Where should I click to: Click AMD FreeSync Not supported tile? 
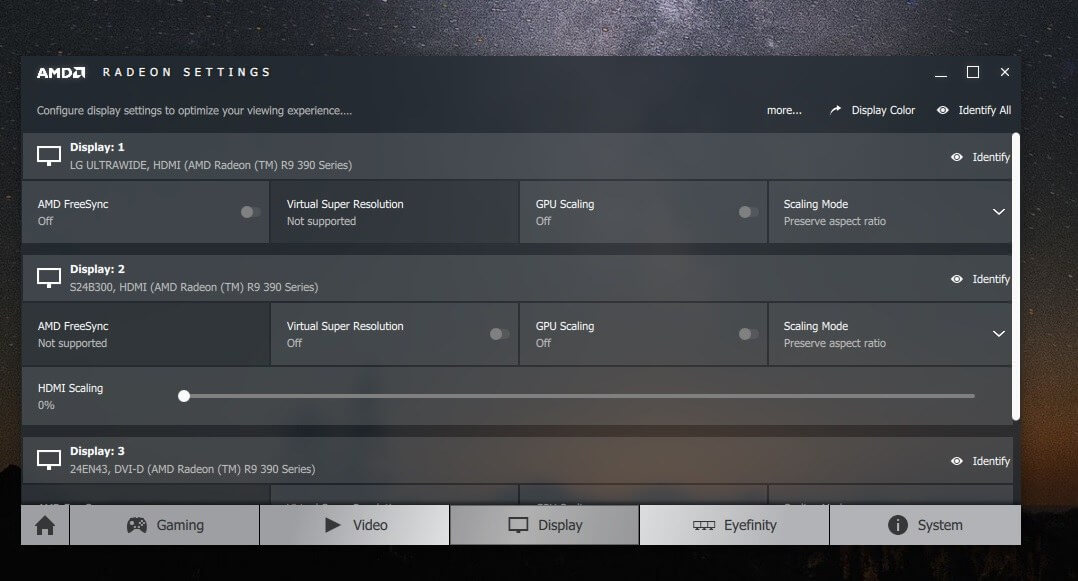[x=146, y=334]
